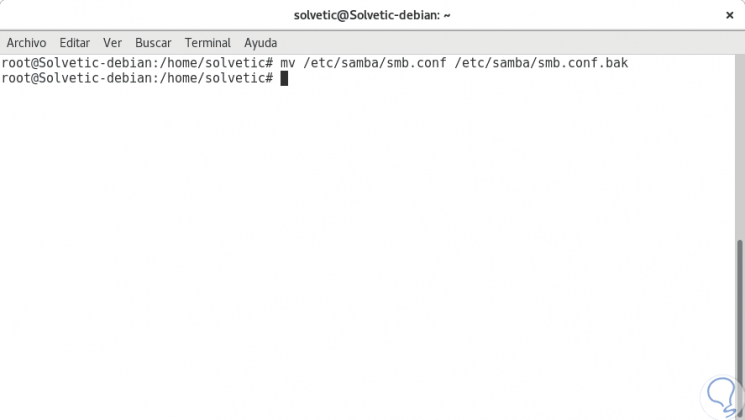Open the Editar menu
Viewport: 745px width, 420px height.
pos(75,43)
